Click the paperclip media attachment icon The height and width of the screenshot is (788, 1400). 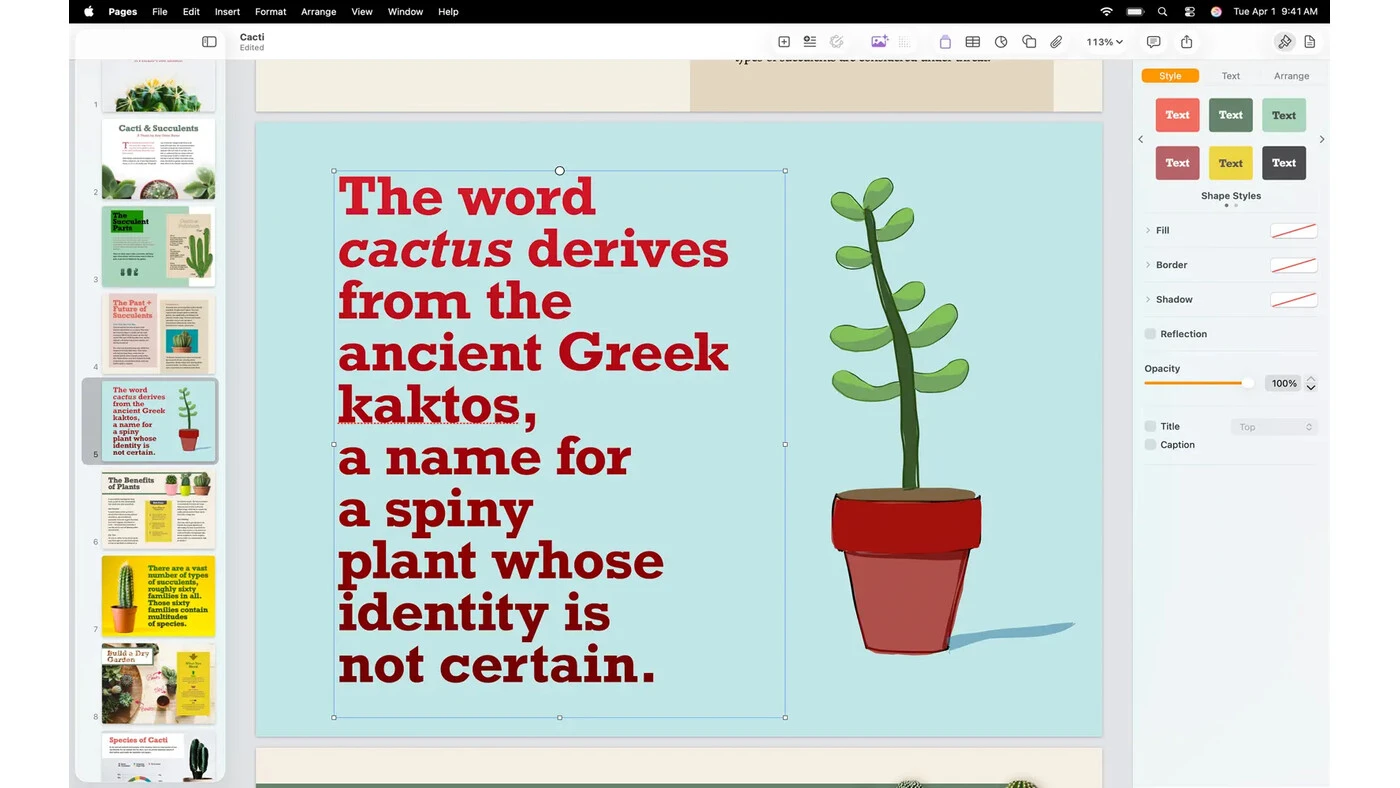tap(1056, 42)
